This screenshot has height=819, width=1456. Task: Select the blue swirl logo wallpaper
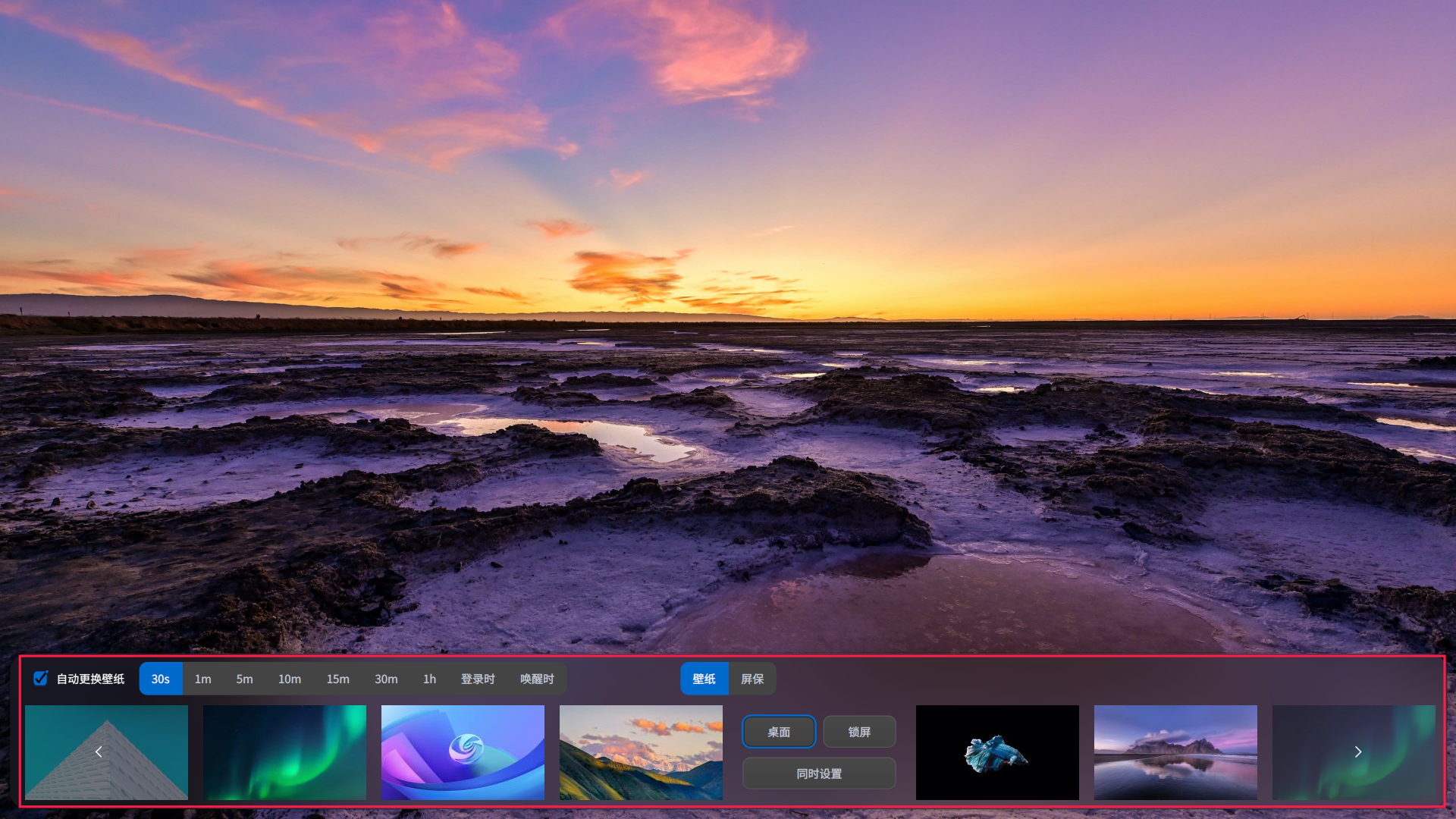(463, 752)
